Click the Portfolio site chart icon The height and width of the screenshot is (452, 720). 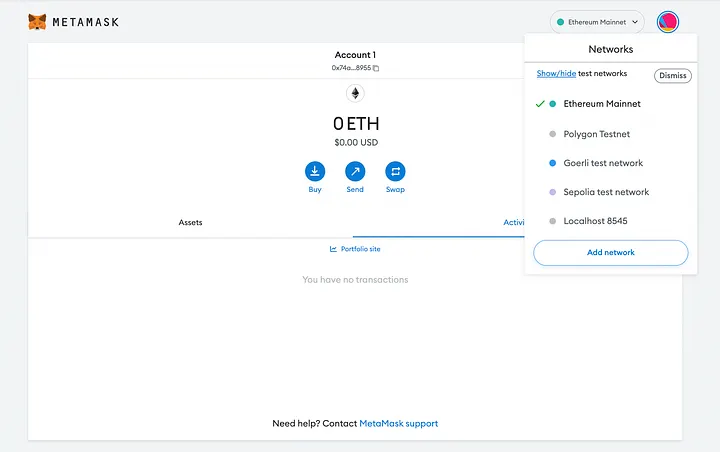333,249
